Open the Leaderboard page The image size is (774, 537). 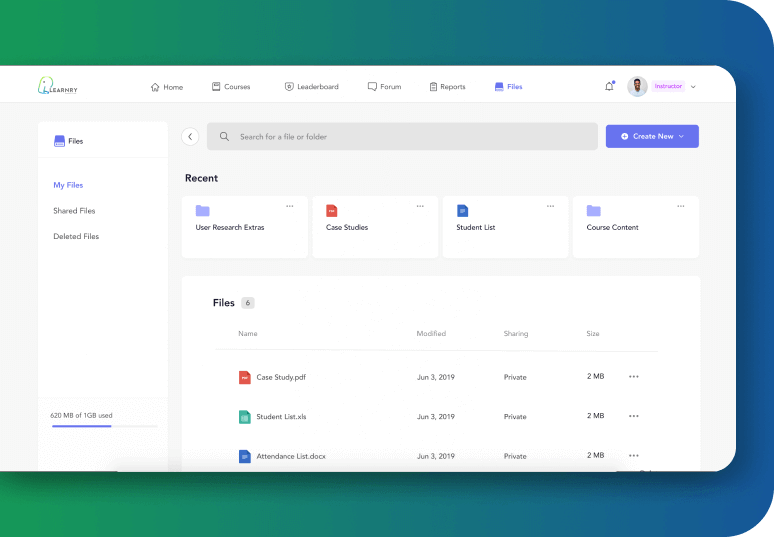[x=311, y=86]
